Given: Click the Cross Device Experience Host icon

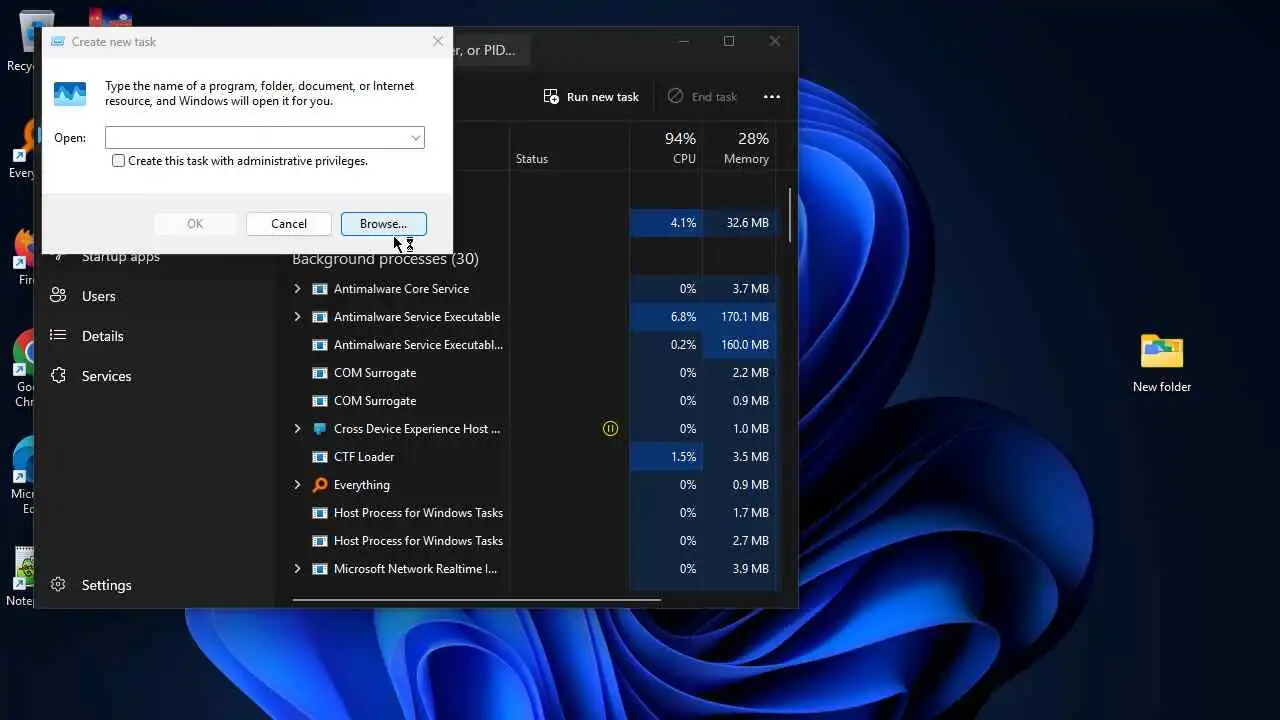Looking at the screenshot, I should pyautogui.click(x=320, y=429).
